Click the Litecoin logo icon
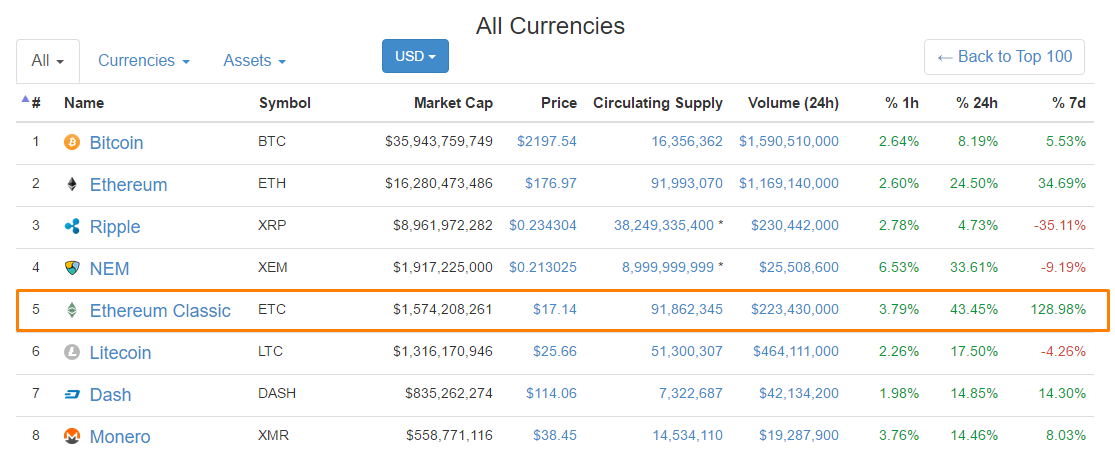 click(x=71, y=352)
